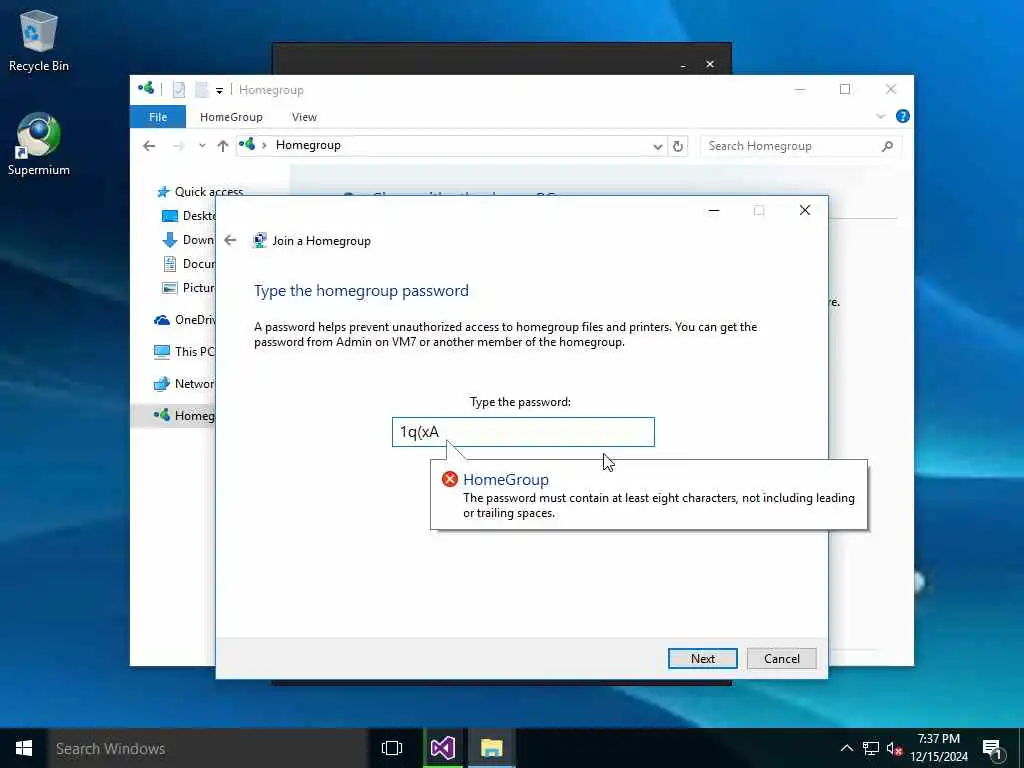The image size is (1024, 768).
Task: Select Desktop in the navigation pane
Action: [188, 216]
